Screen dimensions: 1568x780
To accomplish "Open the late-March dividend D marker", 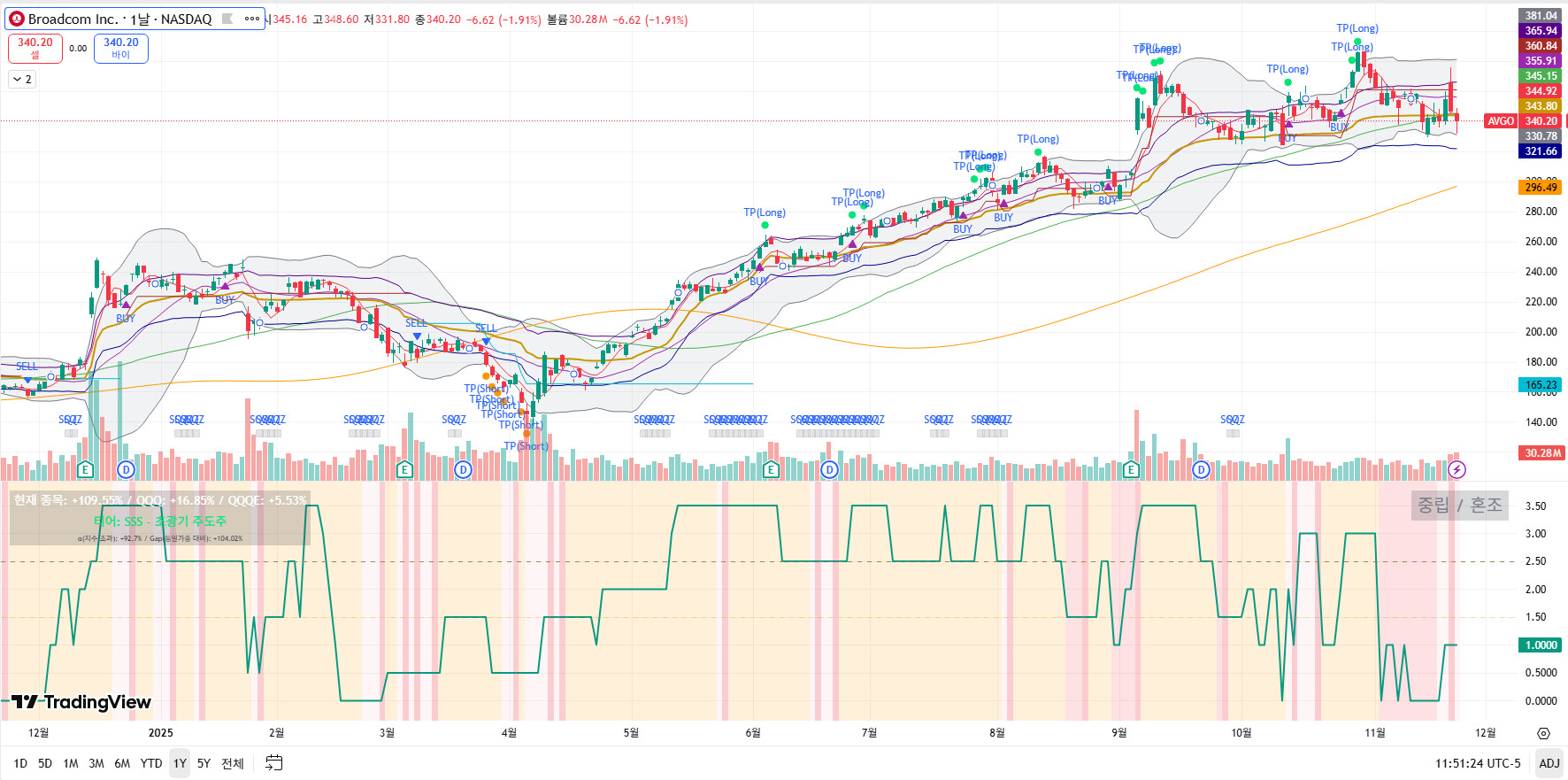I will click(463, 469).
